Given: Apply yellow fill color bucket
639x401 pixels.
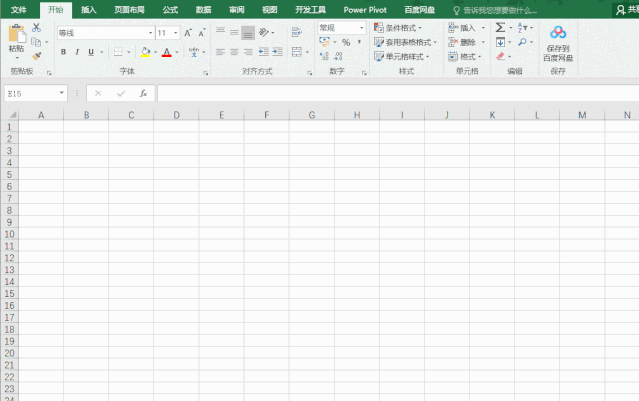Looking at the screenshot, I should click(145, 52).
